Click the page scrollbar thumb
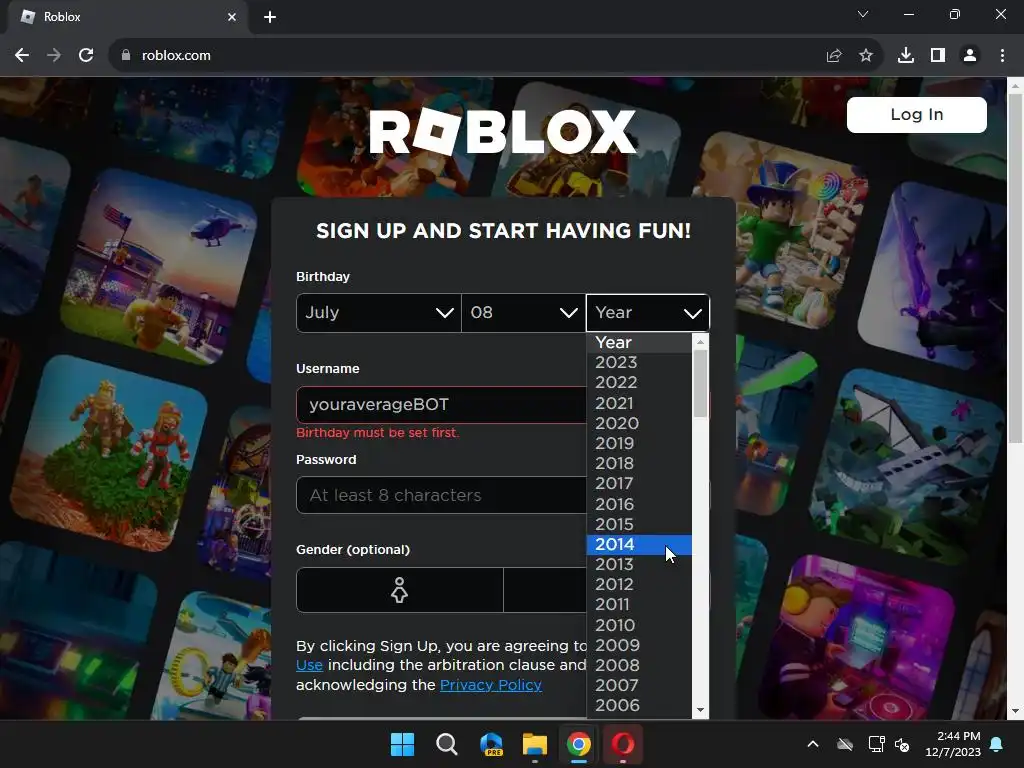 click(x=1015, y=268)
